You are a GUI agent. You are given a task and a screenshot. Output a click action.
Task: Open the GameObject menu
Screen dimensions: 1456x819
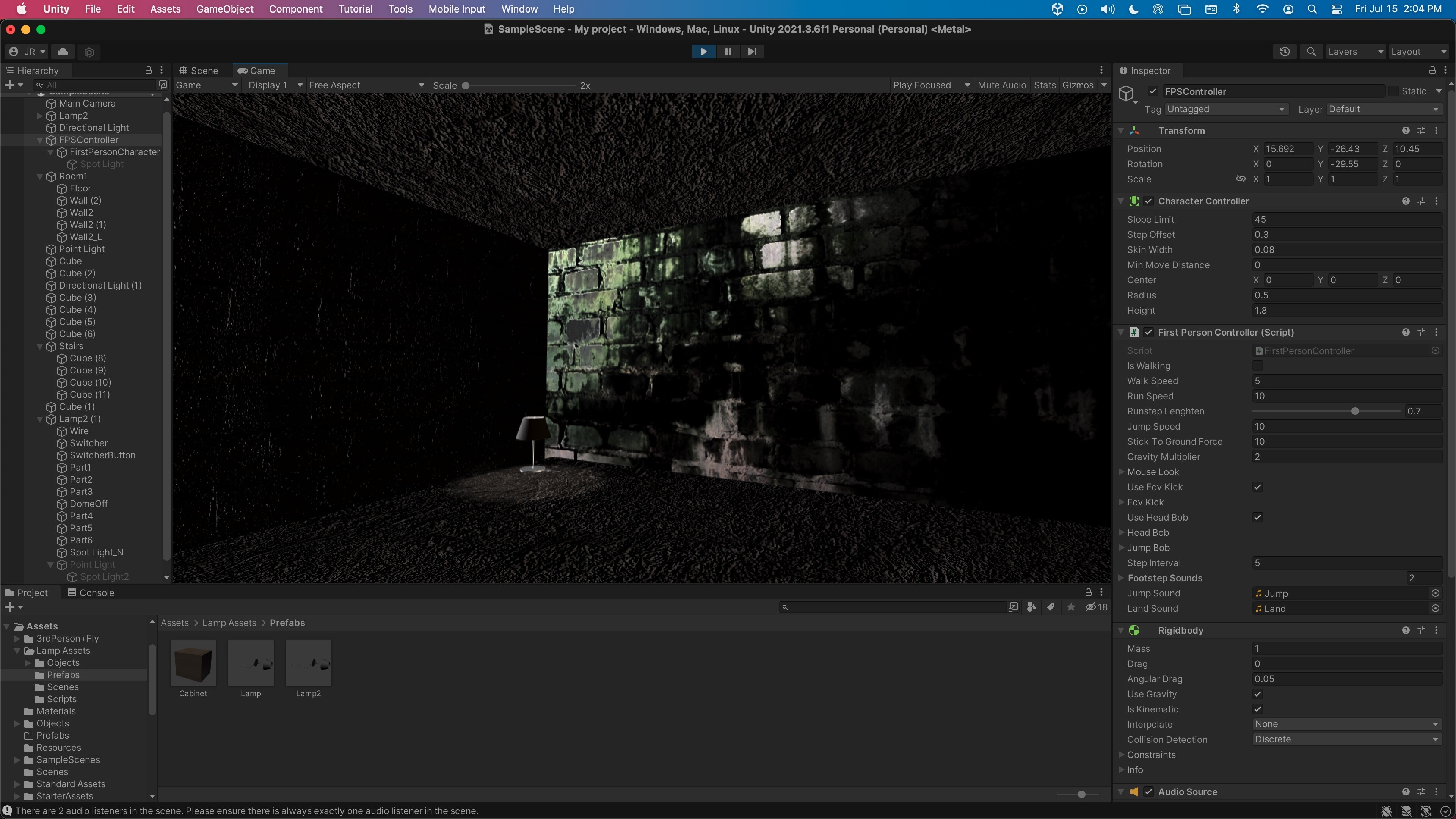click(224, 9)
